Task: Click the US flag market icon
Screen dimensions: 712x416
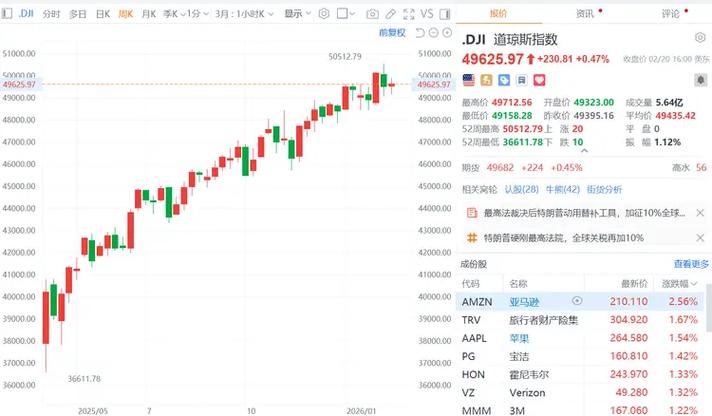Action: point(469,80)
